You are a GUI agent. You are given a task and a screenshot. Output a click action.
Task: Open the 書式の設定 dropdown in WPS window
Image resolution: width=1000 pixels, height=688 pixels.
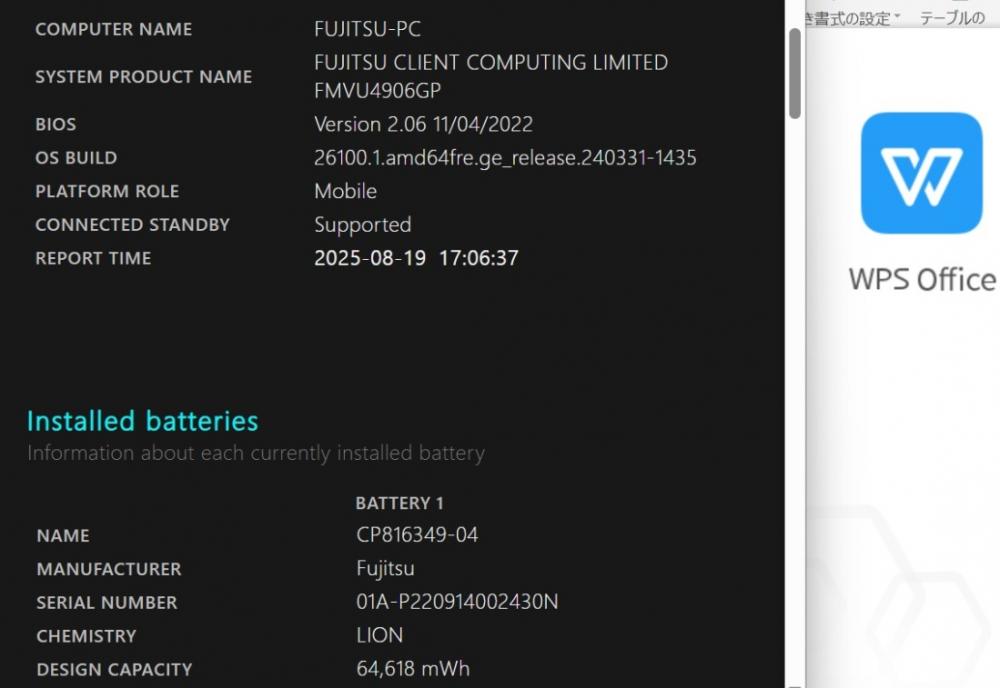click(853, 18)
